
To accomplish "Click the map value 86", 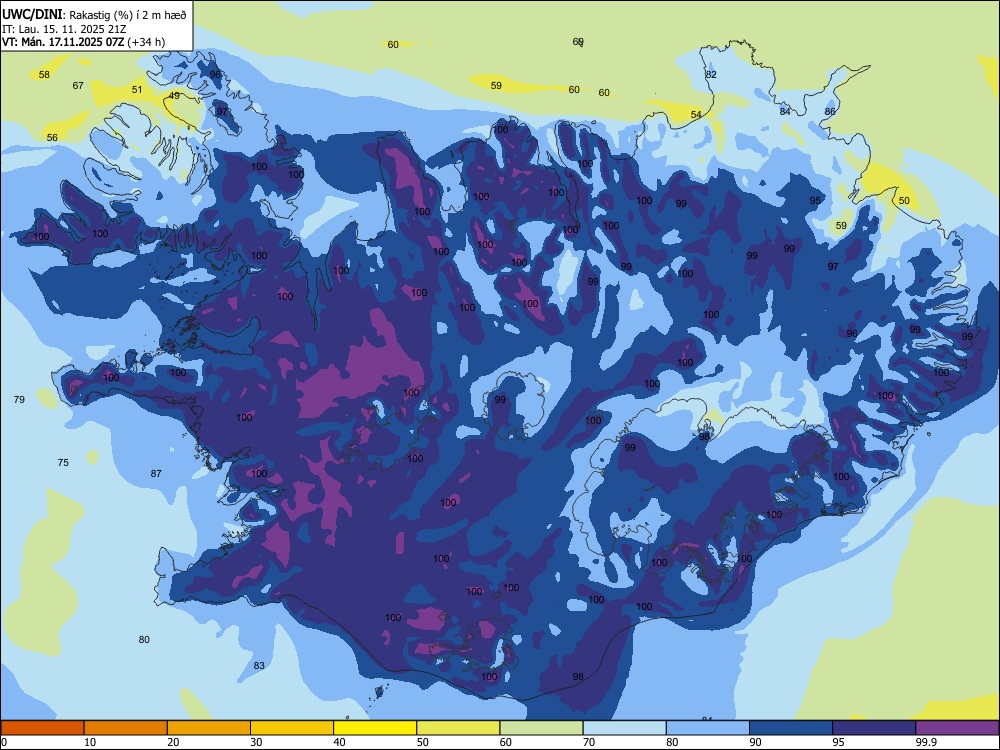I will (x=830, y=111).
